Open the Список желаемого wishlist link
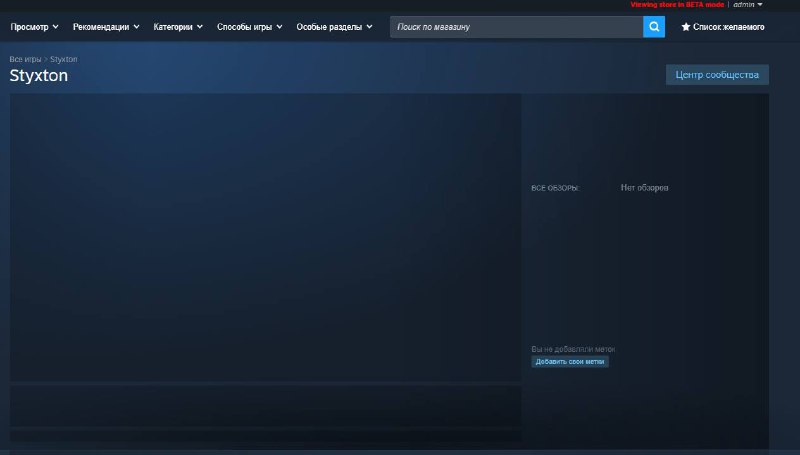 click(728, 27)
